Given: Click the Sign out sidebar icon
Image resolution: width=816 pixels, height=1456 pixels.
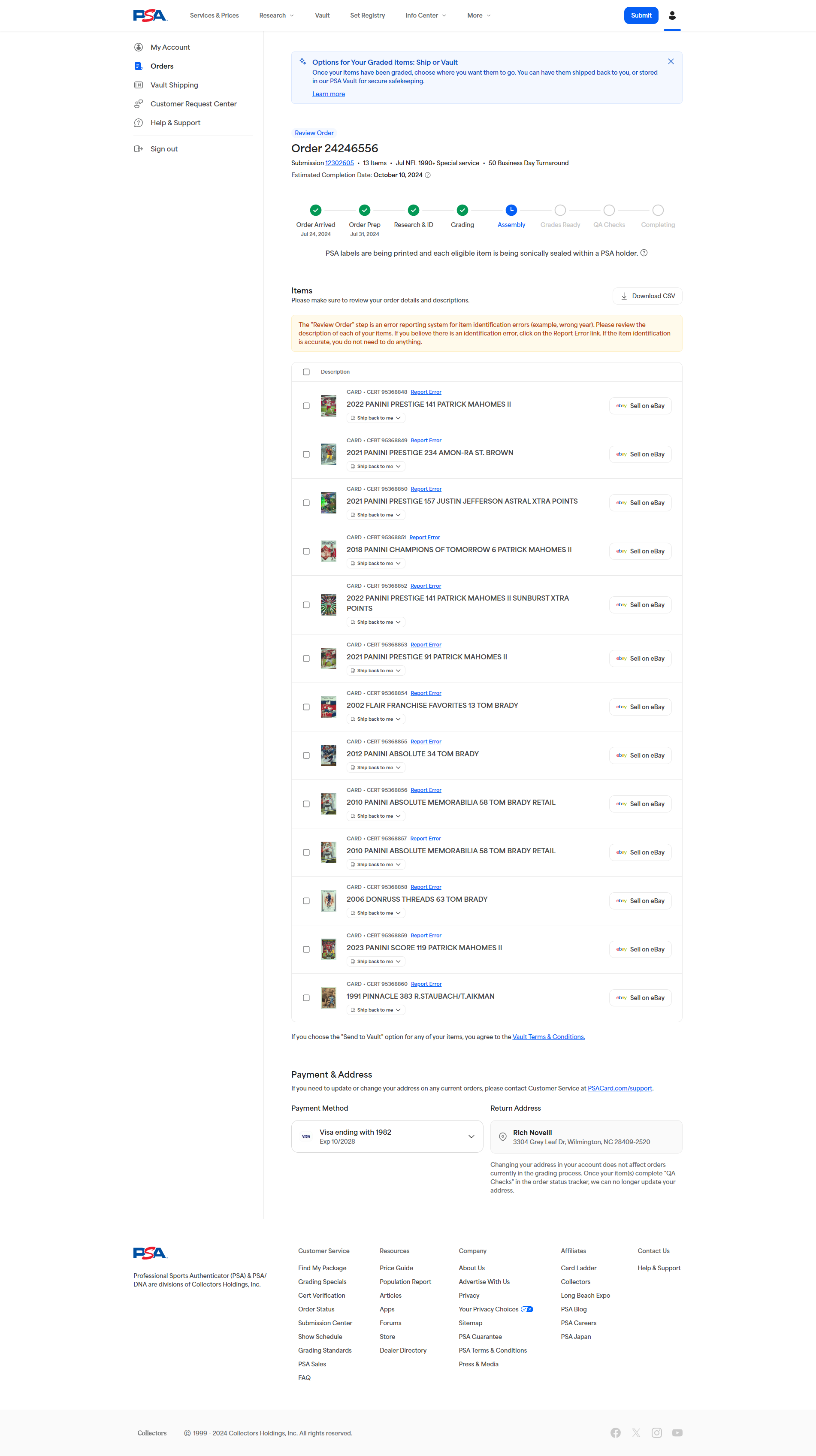Looking at the screenshot, I should click(139, 149).
